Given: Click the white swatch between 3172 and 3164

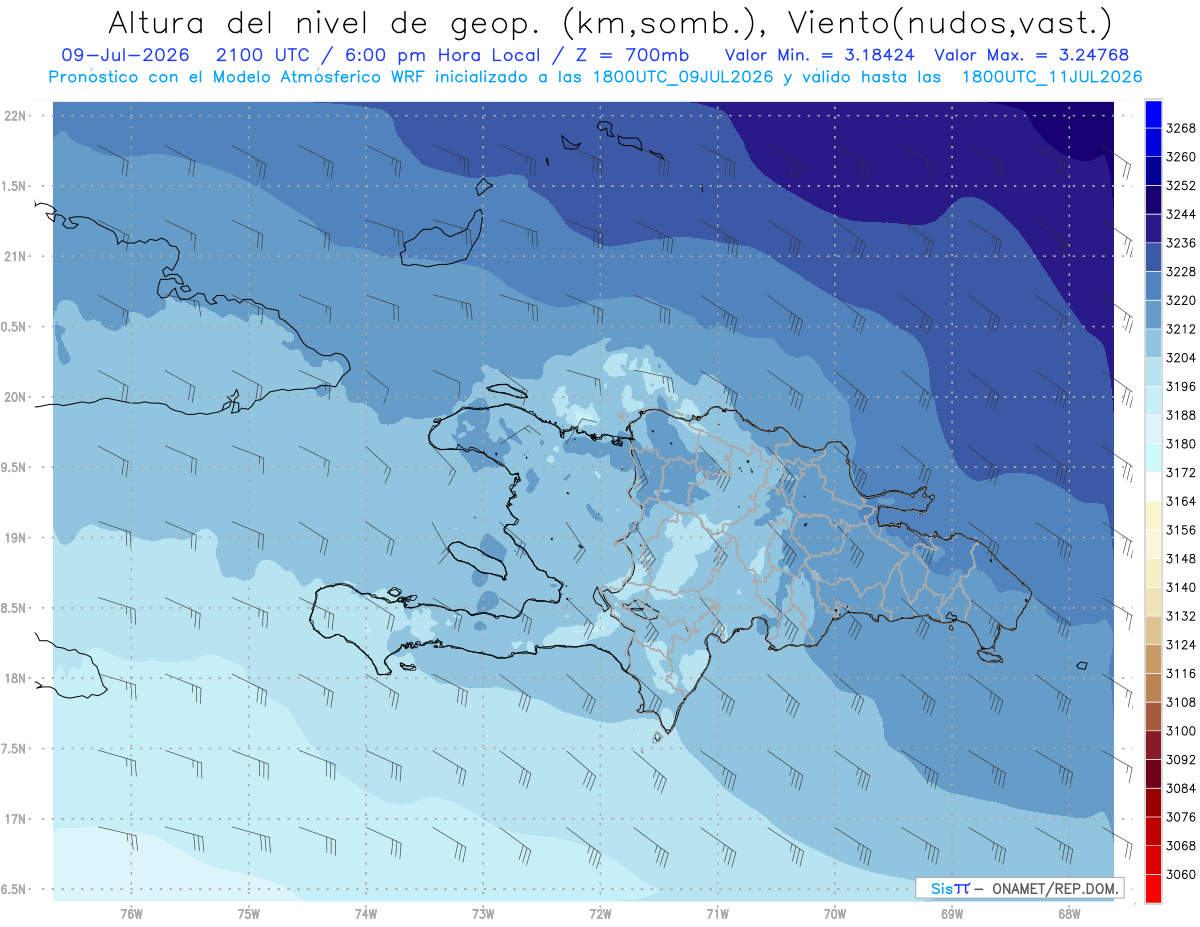Looking at the screenshot, I should 1153,487.
